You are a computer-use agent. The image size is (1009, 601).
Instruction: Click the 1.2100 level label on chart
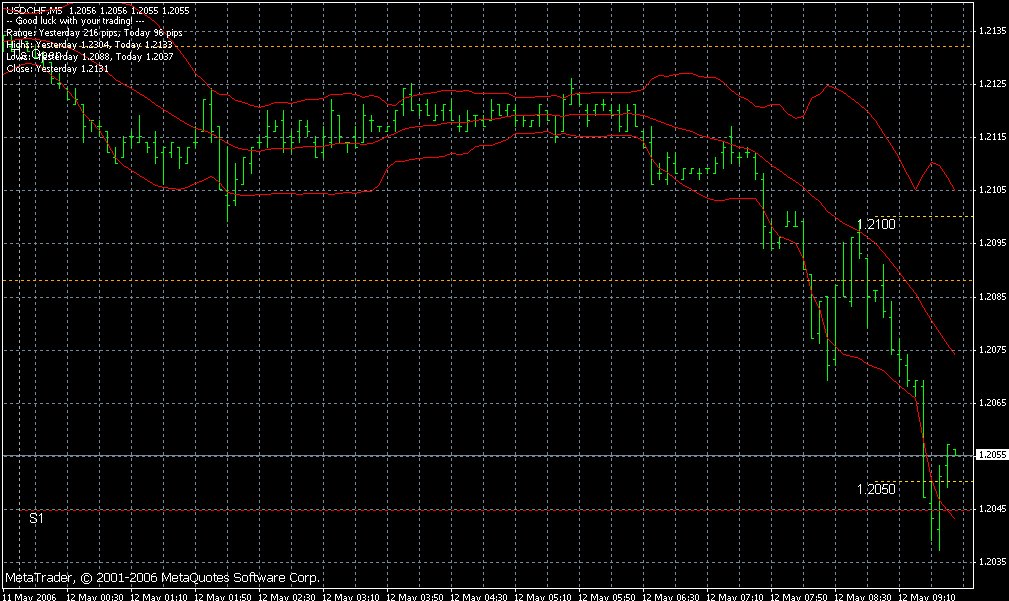[x=876, y=224]
